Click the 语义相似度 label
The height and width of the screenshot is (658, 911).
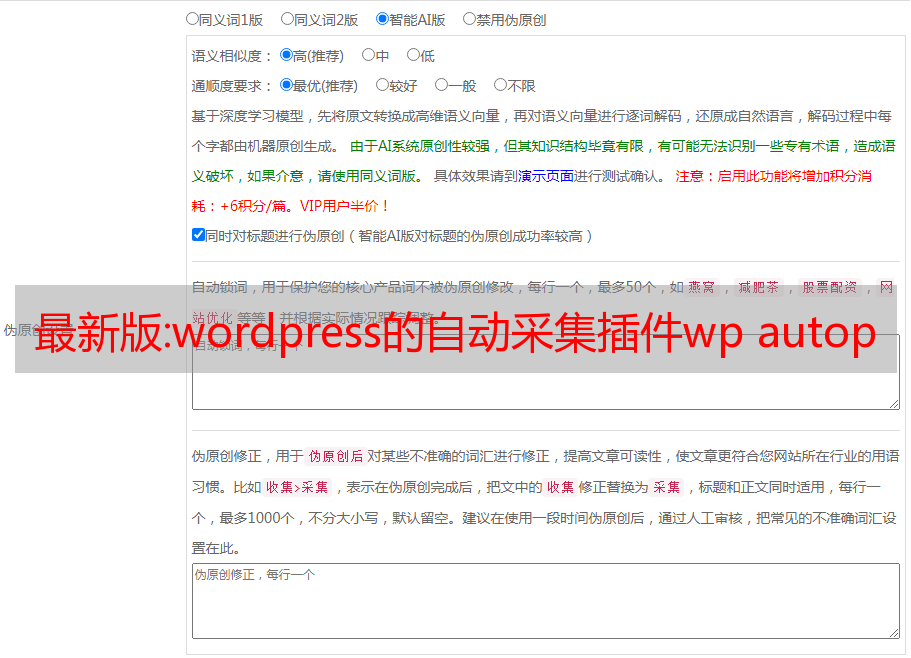coord(232,56)
